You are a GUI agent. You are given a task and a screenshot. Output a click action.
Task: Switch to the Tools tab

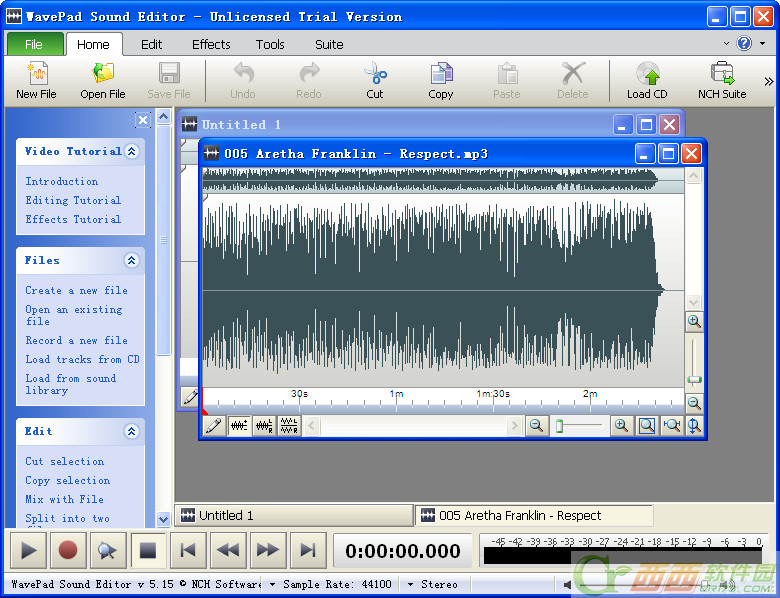[270, 44]
